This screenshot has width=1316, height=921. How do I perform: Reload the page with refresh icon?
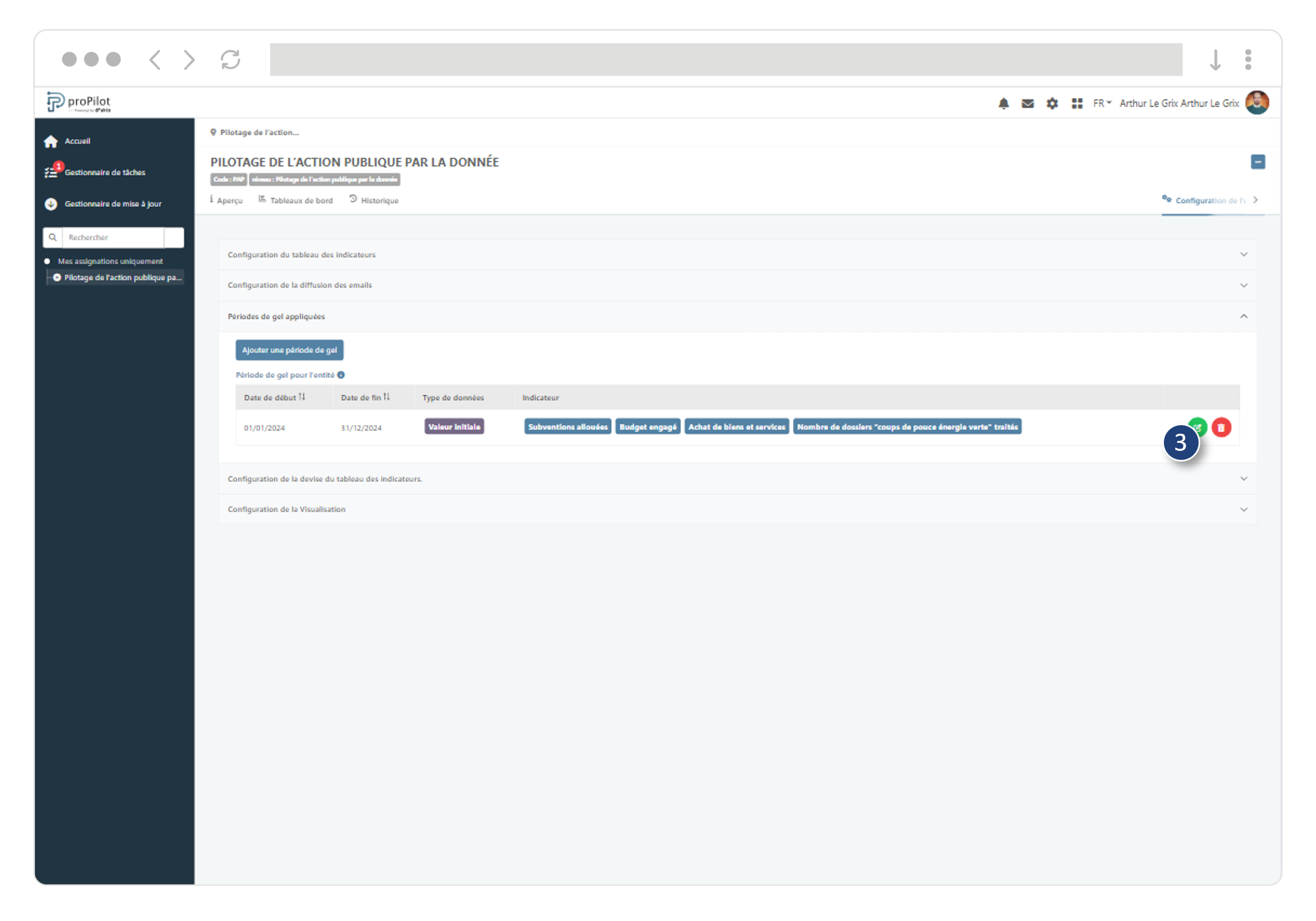click(x=230, y=60)
